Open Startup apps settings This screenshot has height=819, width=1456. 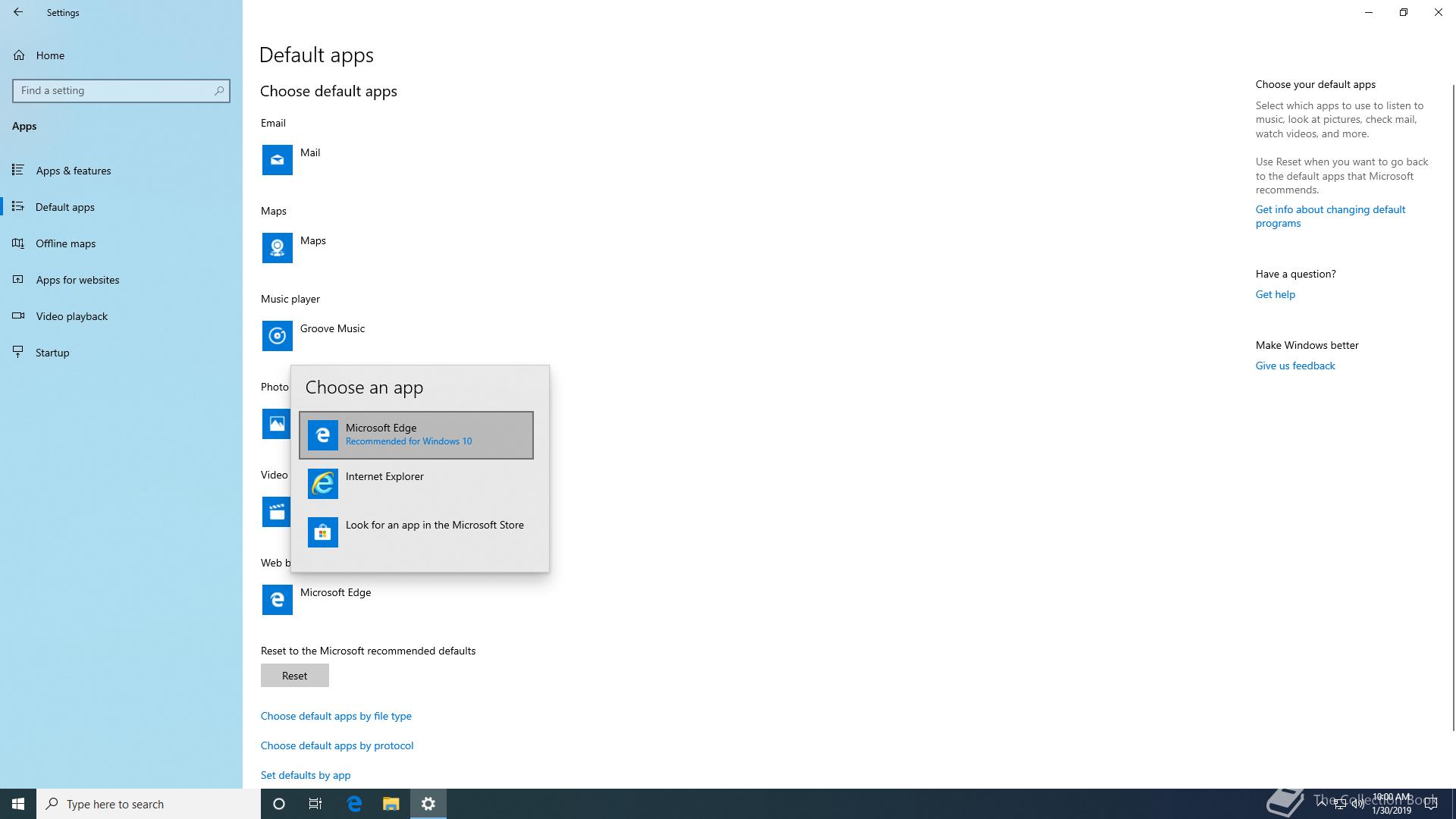click(x=121, y=353)
